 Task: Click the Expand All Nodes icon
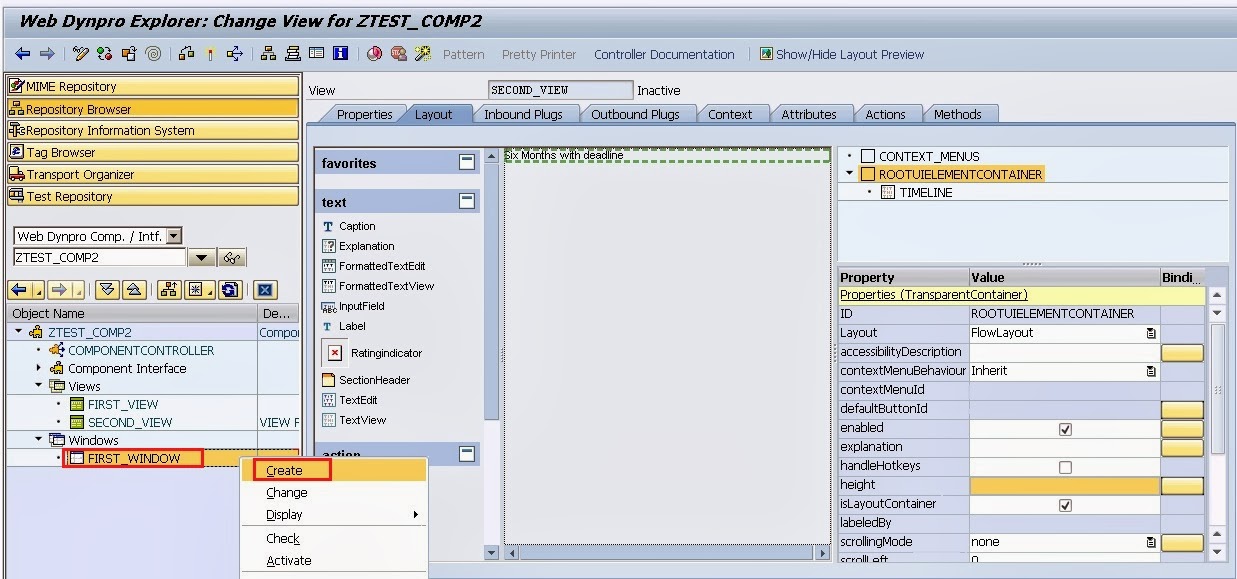107,290
